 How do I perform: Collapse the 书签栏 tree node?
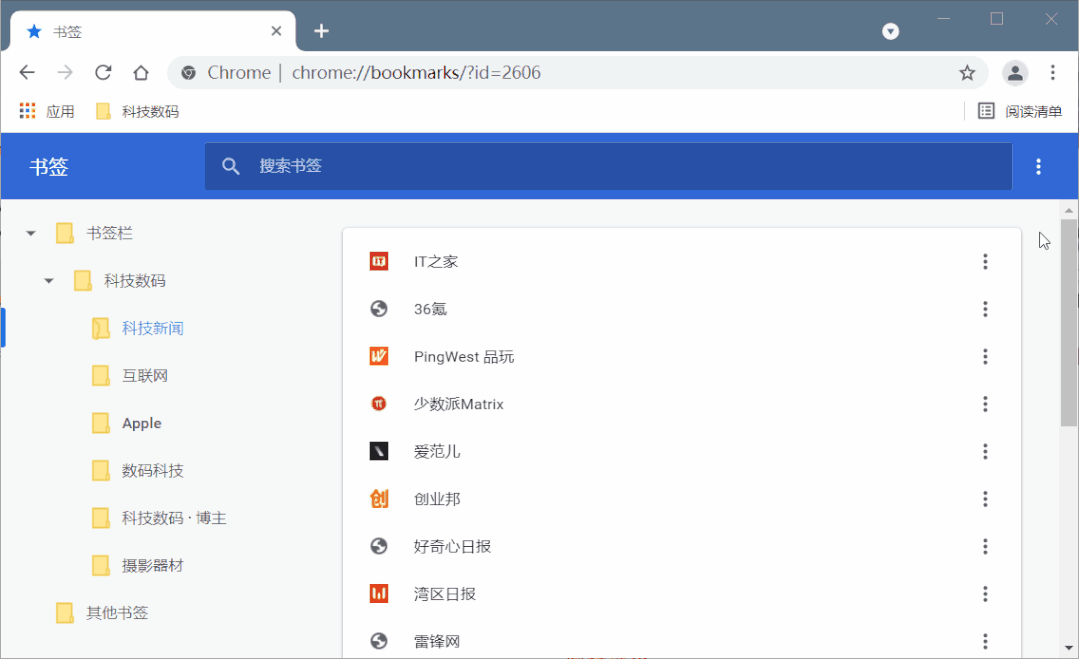pyautogui.click(x=30, y=233)
